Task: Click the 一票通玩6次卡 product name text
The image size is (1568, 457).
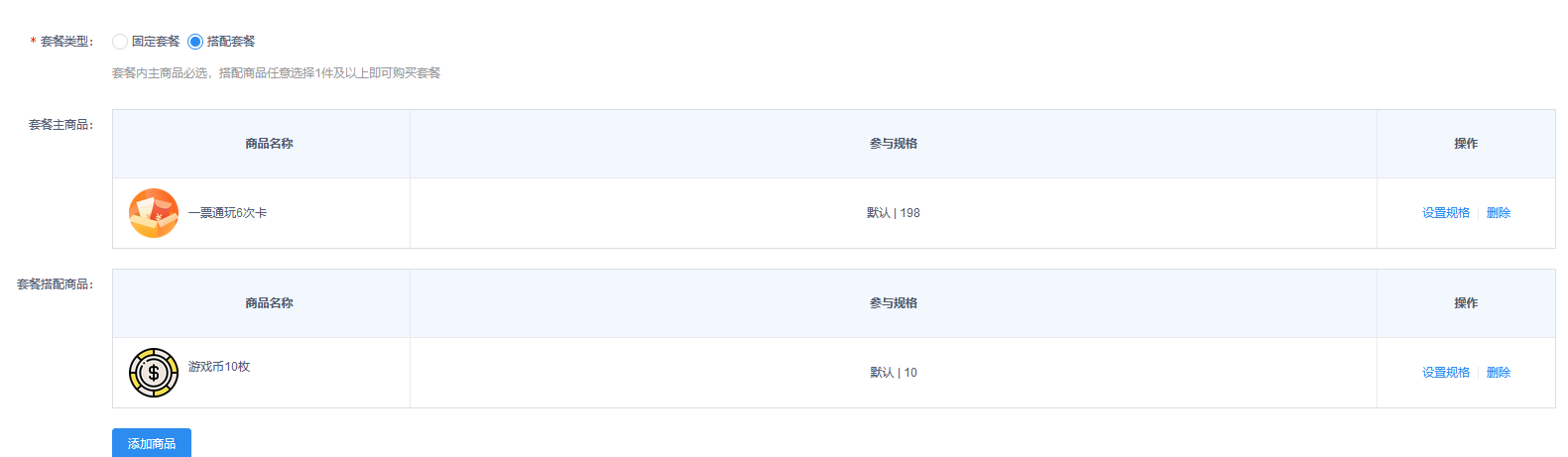Action: 228,213
